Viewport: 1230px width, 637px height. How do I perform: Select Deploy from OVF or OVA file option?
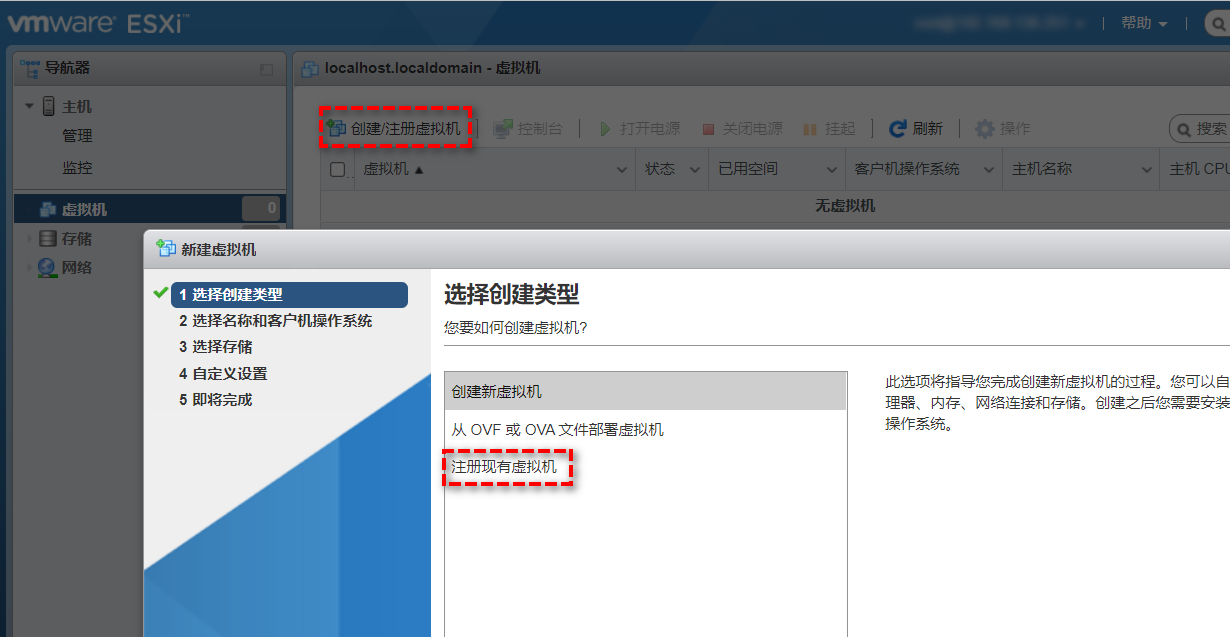pyautogui.click(x=557, y=429)
